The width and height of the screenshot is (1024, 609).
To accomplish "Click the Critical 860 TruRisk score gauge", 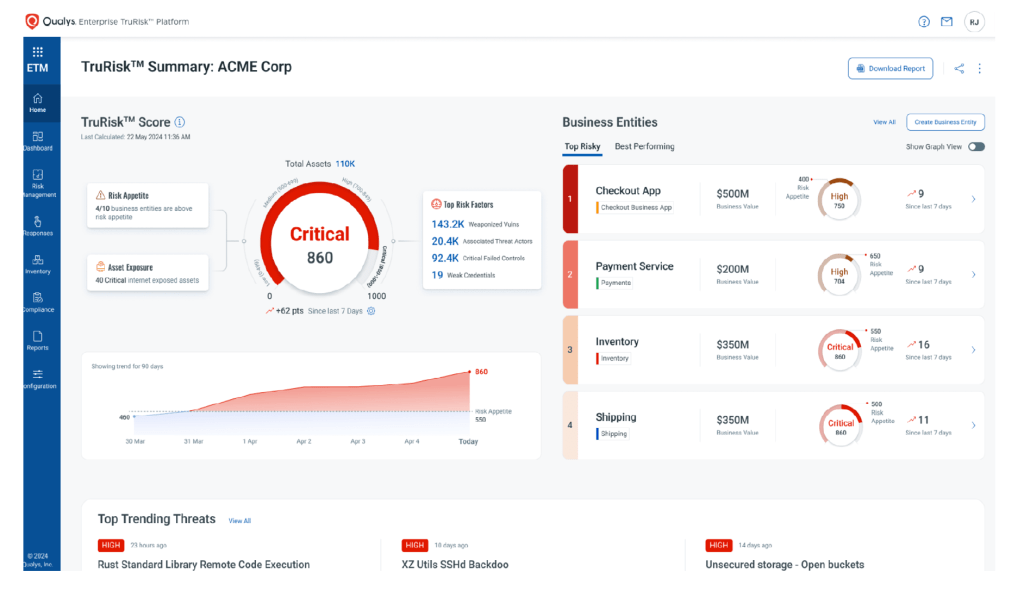I will [x=319, y=244].
